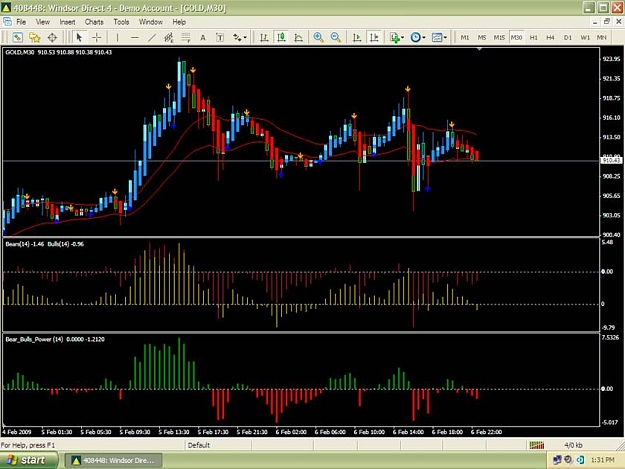The height and width of the screenshot is (469, 625).
Task: Select the equidistant channel tool
Action: point(169,37)
